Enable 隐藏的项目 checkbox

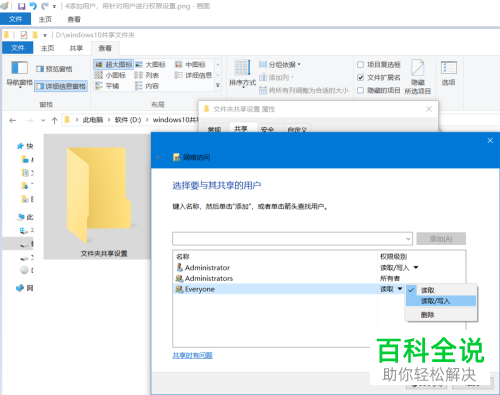click(360, 90)
